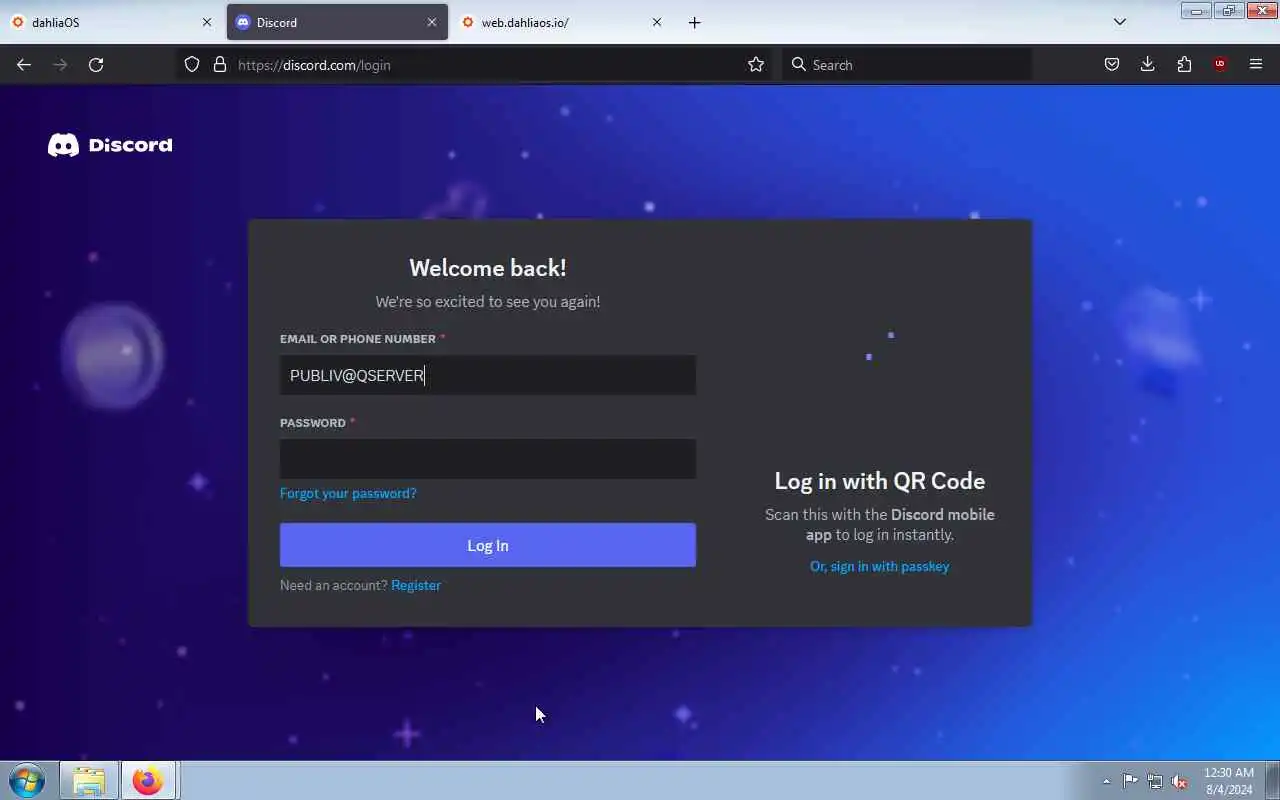This screenshot has width=1280, height=800.
Task: Select the Discord tab
Action: [x=337, y=22]
